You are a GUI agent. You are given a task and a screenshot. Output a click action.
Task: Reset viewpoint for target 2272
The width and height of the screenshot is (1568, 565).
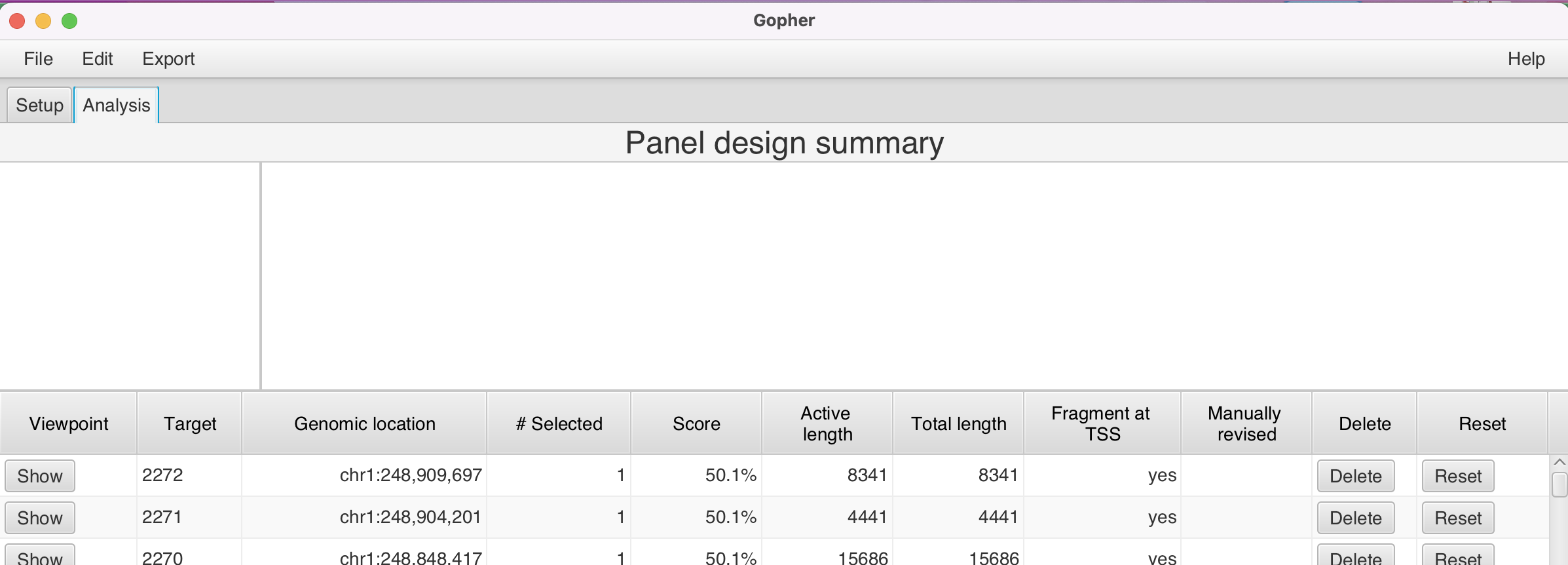tap(1457, 476)
